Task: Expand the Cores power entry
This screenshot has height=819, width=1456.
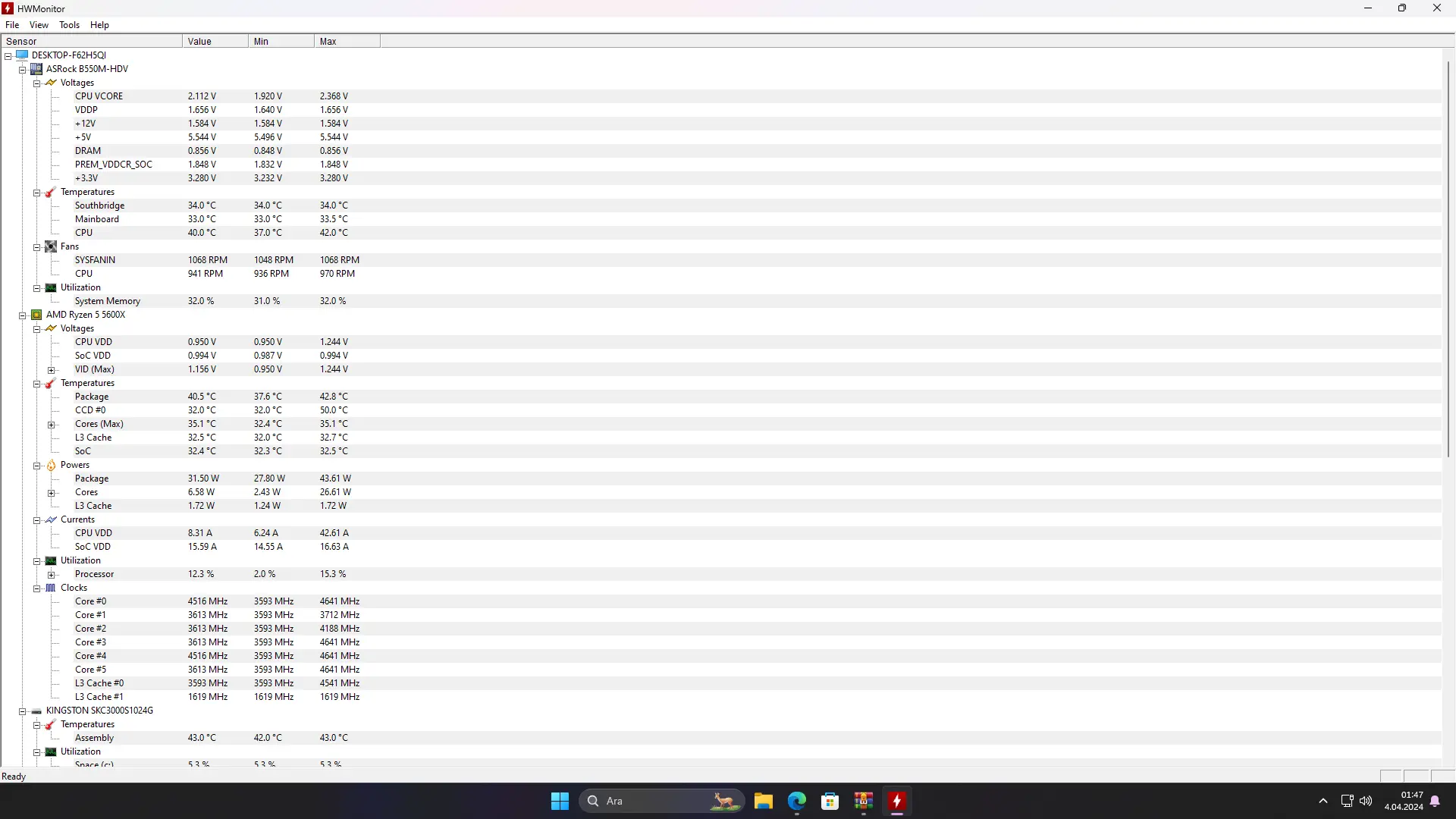Action: [x=52, y=493]
